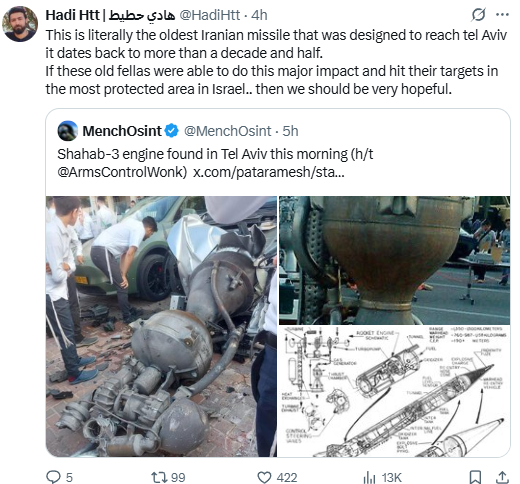Repost this tweet via the retweet icon
The height and width of the screenshot is (484, 520).
(x=158, y=477)
